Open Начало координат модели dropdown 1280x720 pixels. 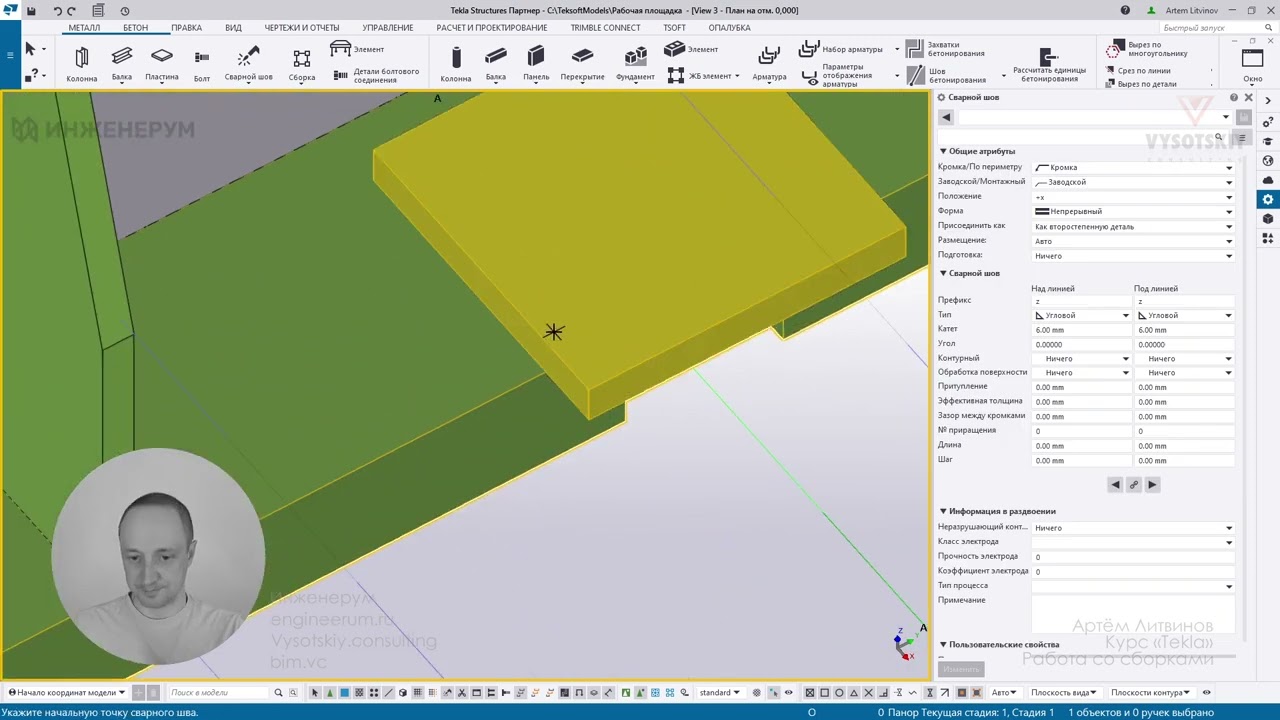[x=67, y=692]
